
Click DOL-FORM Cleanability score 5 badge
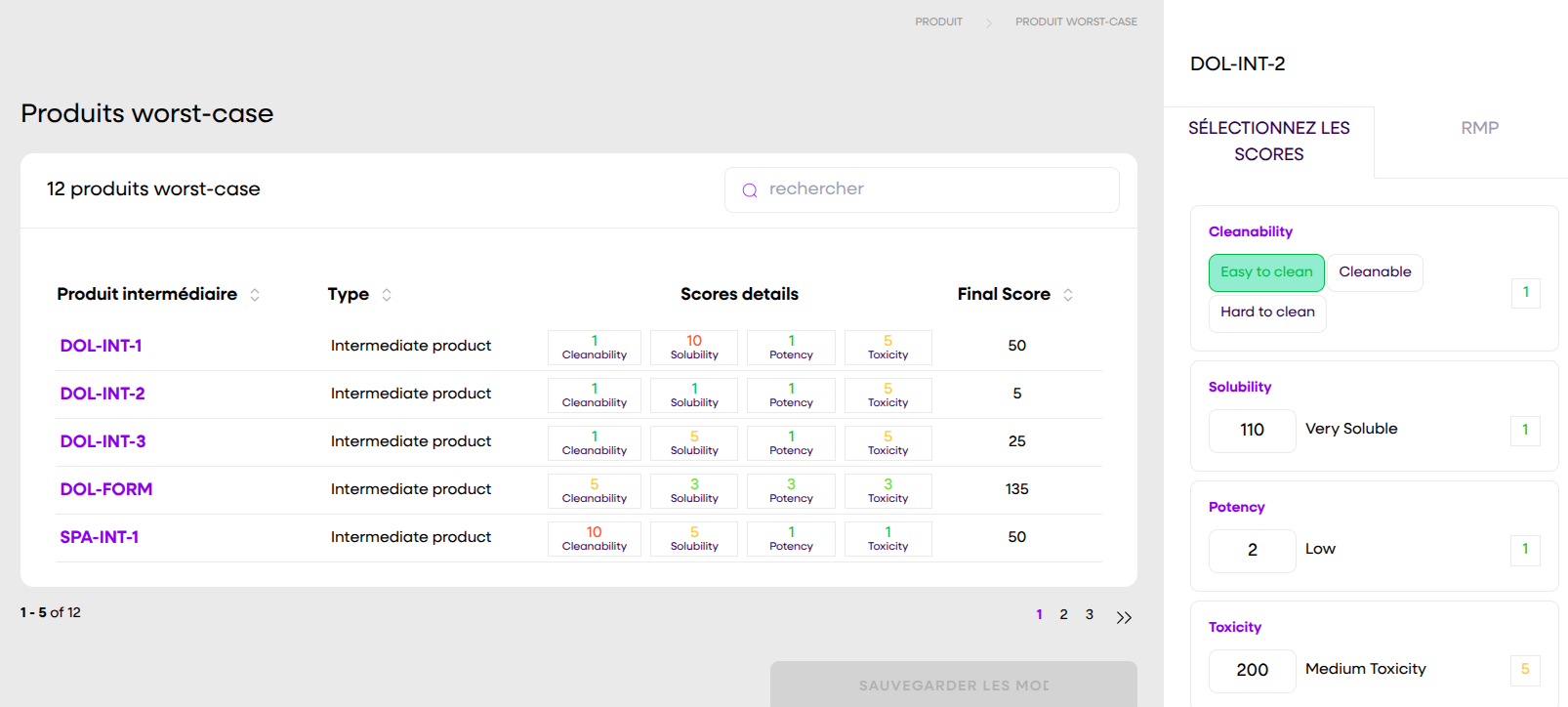[594, 491]
